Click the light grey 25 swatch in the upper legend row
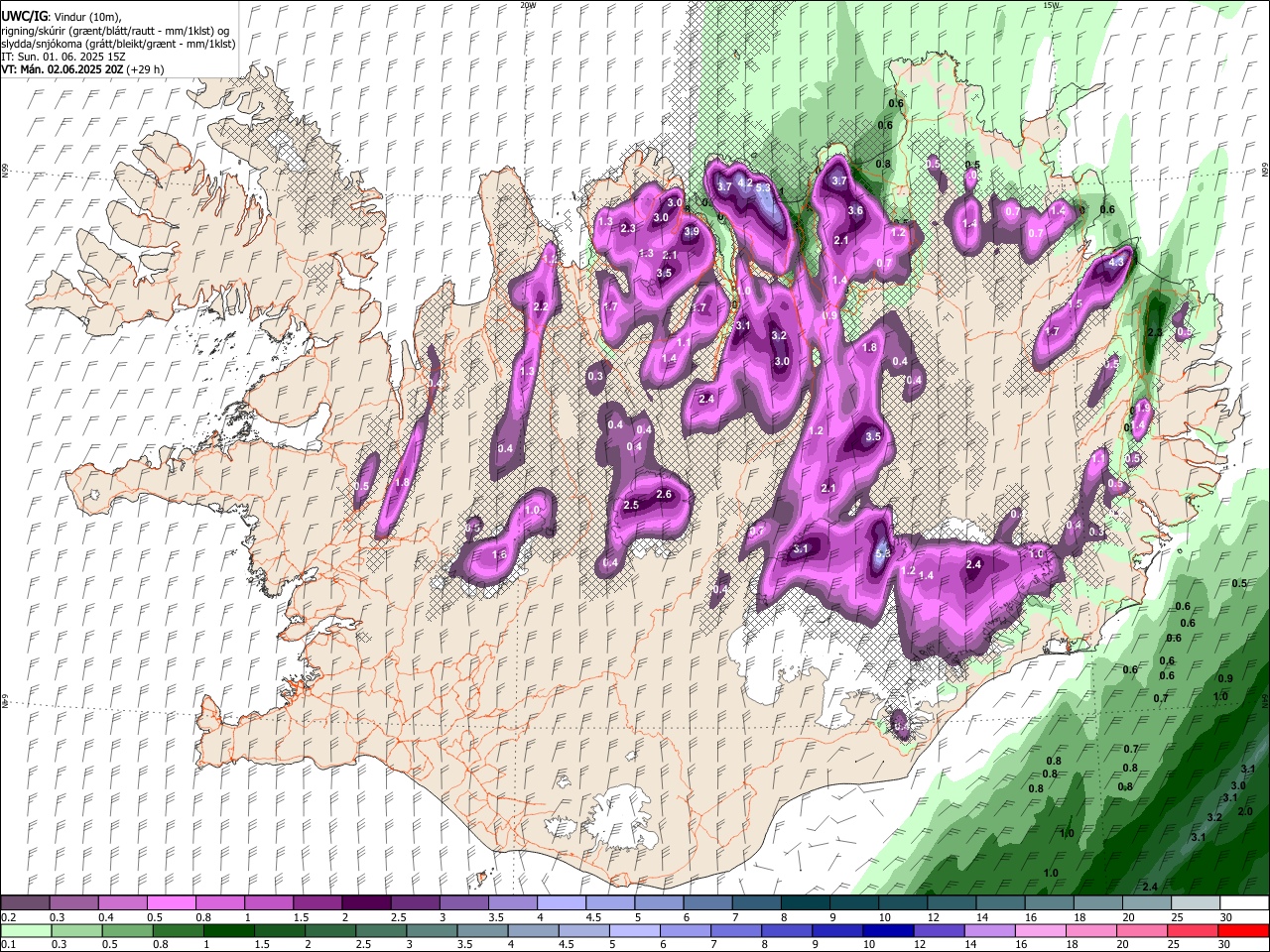Screen dimensions: 1270x952 1195,903
